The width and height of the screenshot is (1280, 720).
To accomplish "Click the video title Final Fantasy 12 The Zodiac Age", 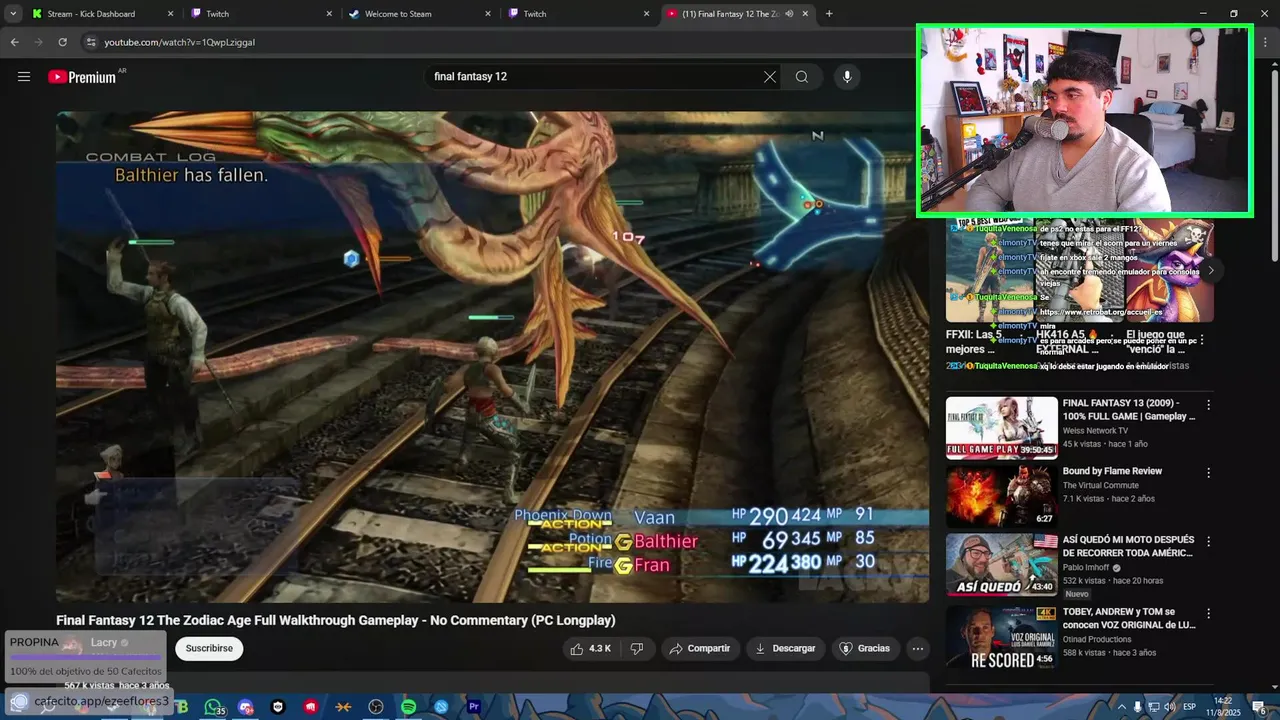I will click(335, 621).
